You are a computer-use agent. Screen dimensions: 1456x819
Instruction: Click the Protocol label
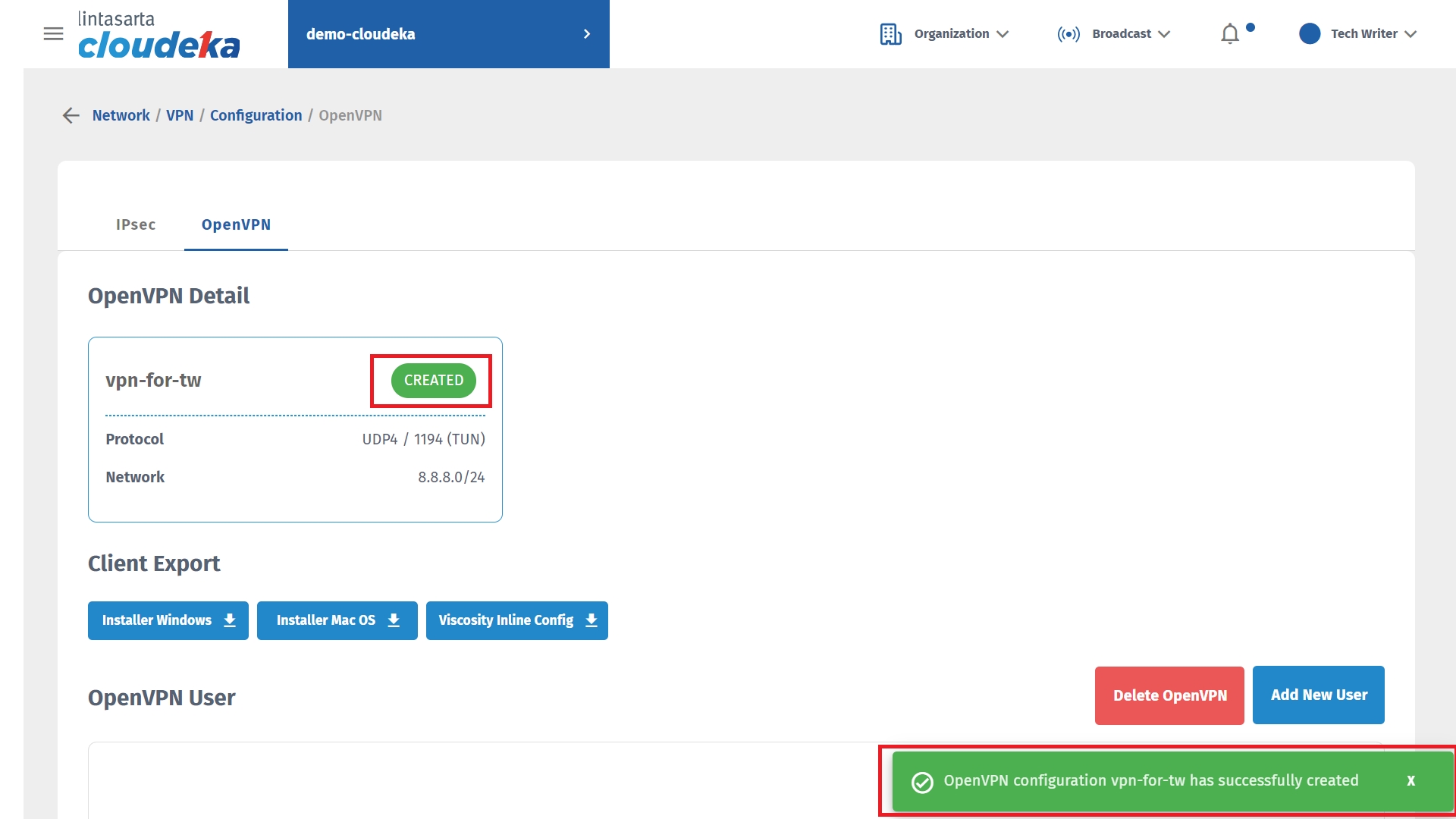click(135, 439)
